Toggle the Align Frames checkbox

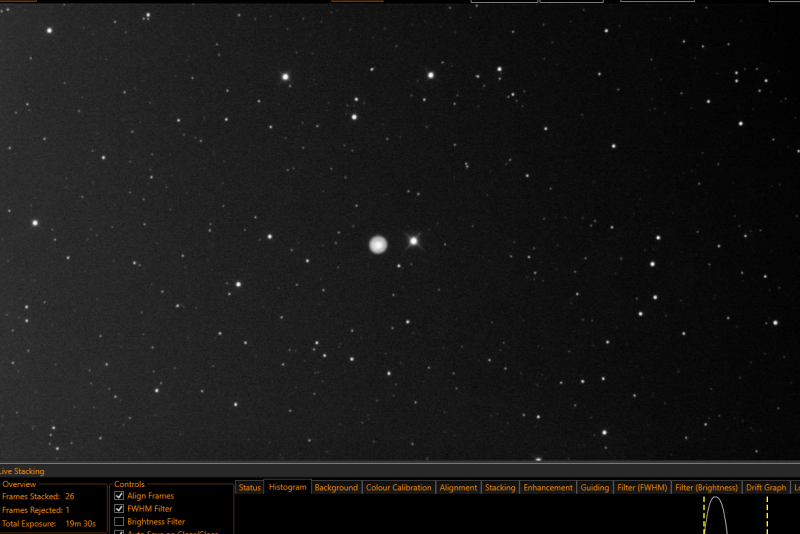pos(119,496)
